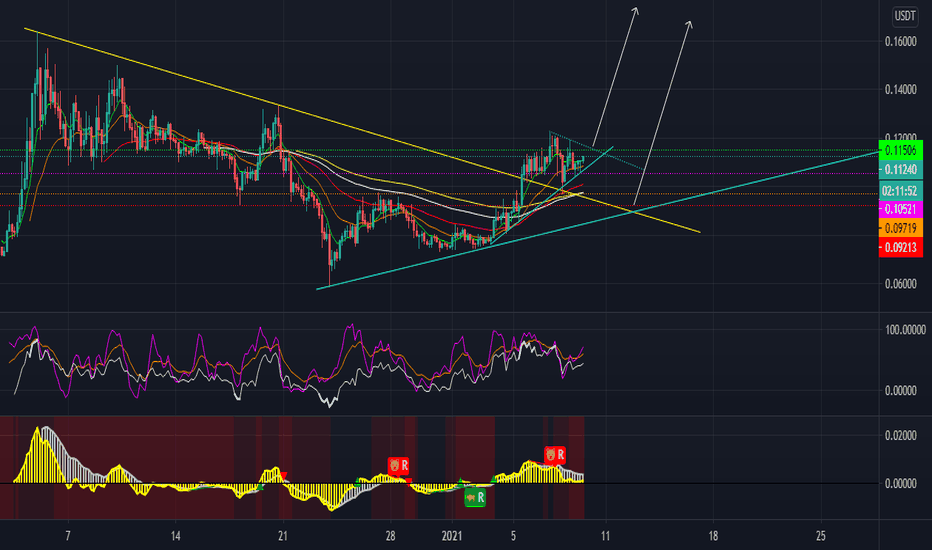Select the green bull R label on the histogram
Viewport: 932px width, 550px height.
tap(475, 498)
